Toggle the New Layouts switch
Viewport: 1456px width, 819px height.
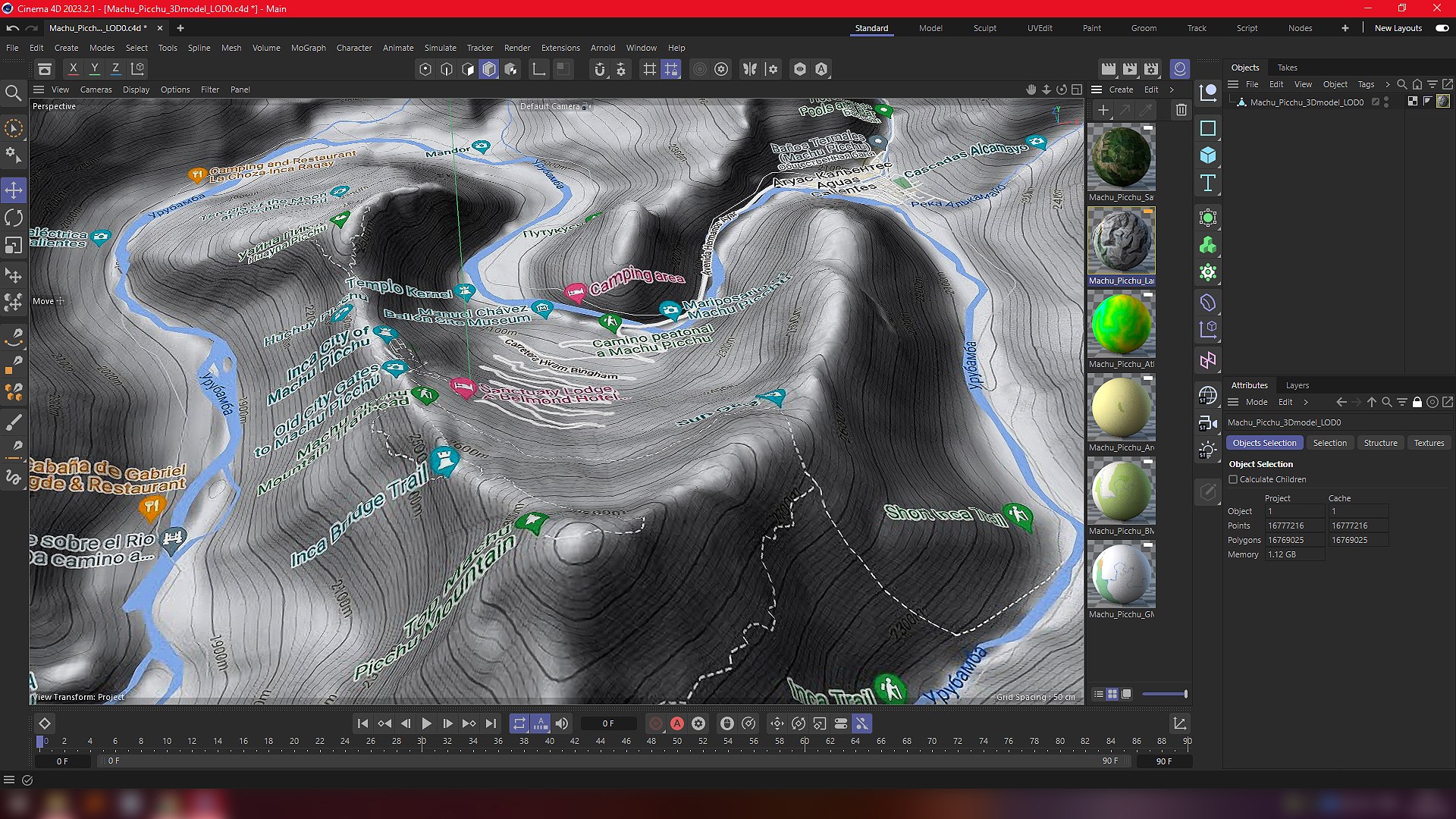[1442, 28]
